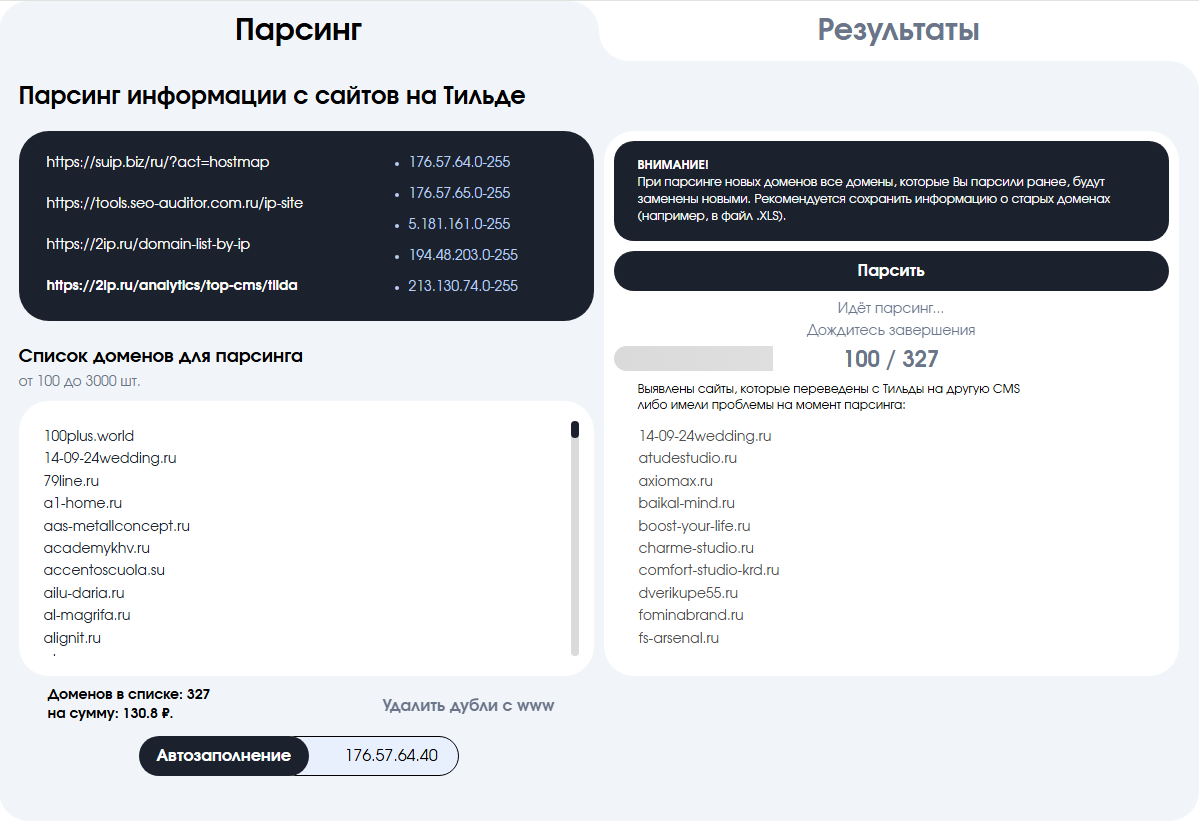Image resolution: width=1199 pixels, height=822 pixels.
Task: Open the tools.seo-auditor.com.ru ip-site link
Action: click(174, 203)
